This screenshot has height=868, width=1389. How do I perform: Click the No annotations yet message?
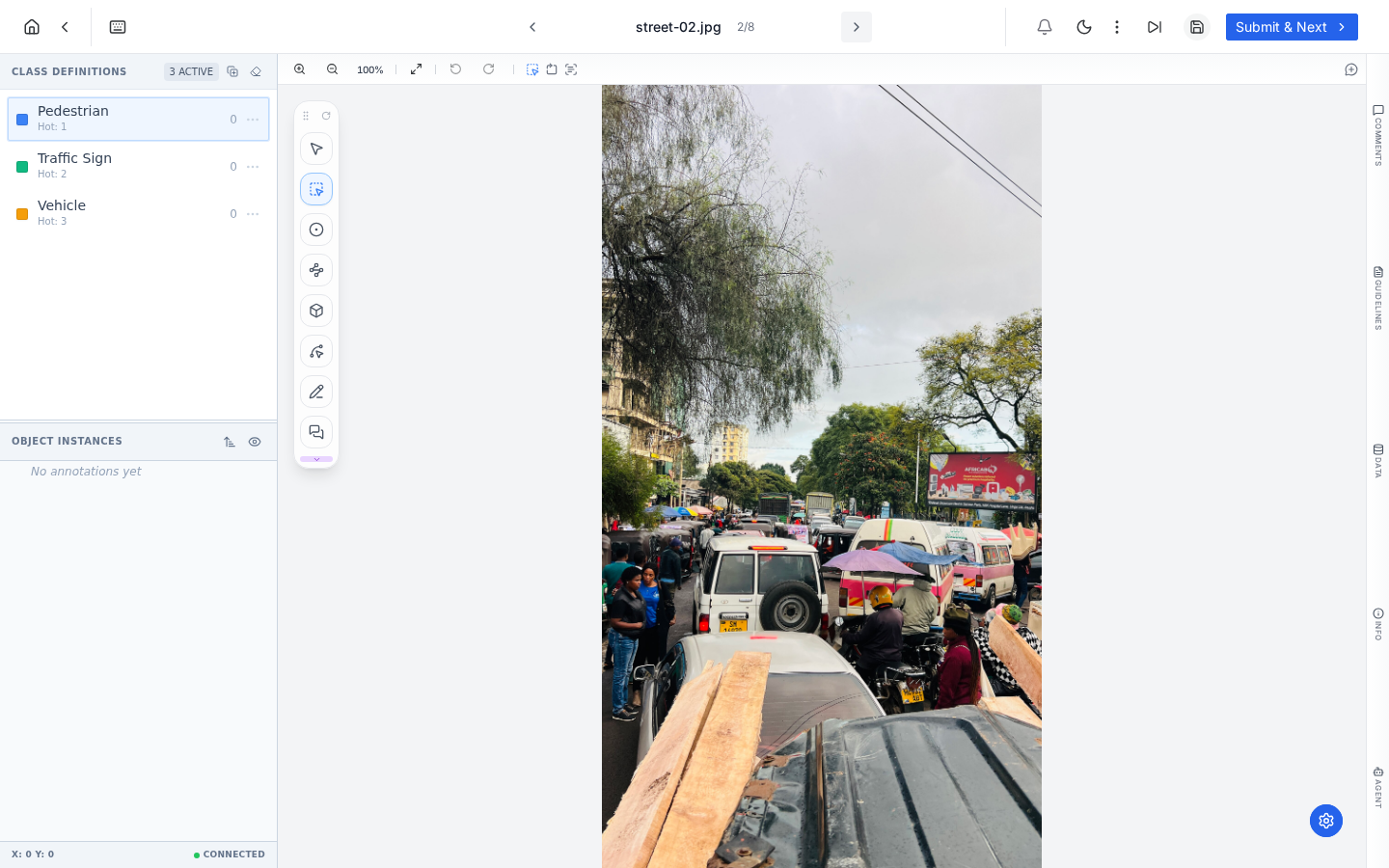tap(86, 472)
